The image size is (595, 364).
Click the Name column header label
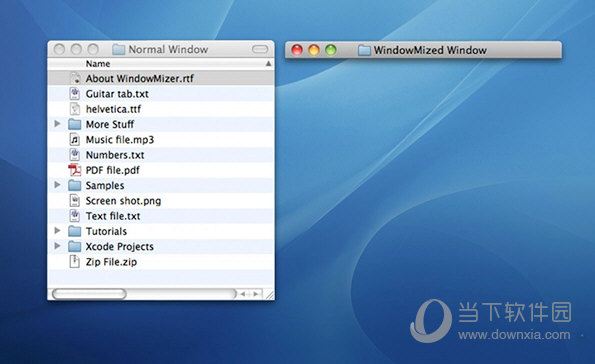click(98, 64)
